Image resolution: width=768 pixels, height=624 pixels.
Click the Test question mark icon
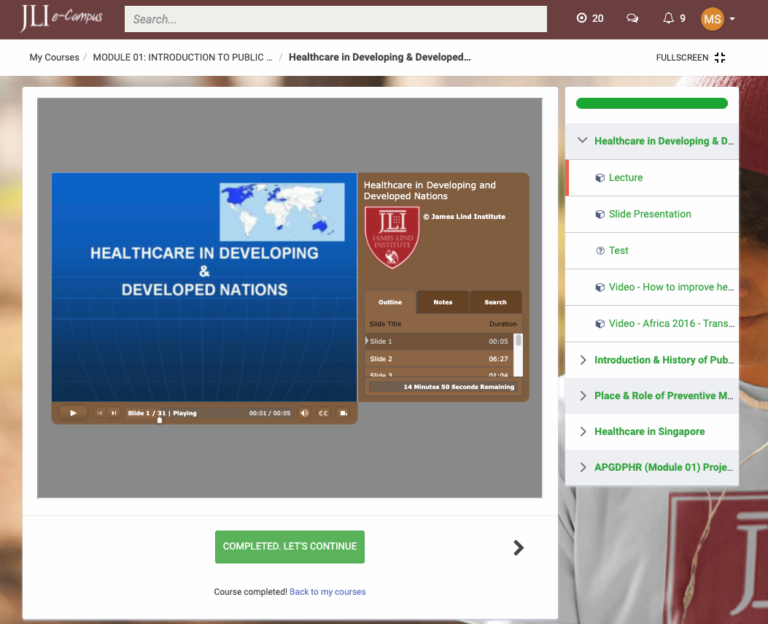coord(600,251)
